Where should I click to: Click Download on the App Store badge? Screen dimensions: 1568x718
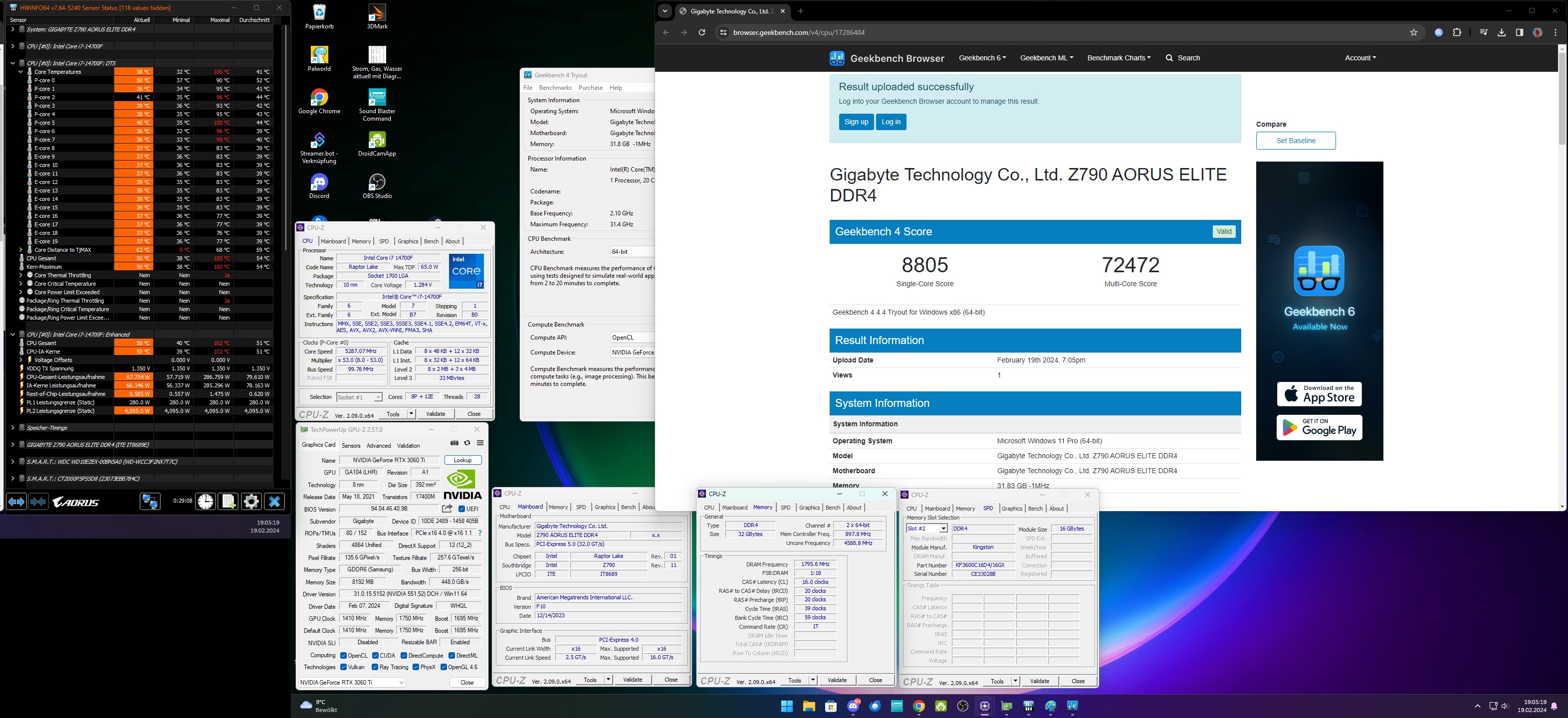coord(1319,394)
